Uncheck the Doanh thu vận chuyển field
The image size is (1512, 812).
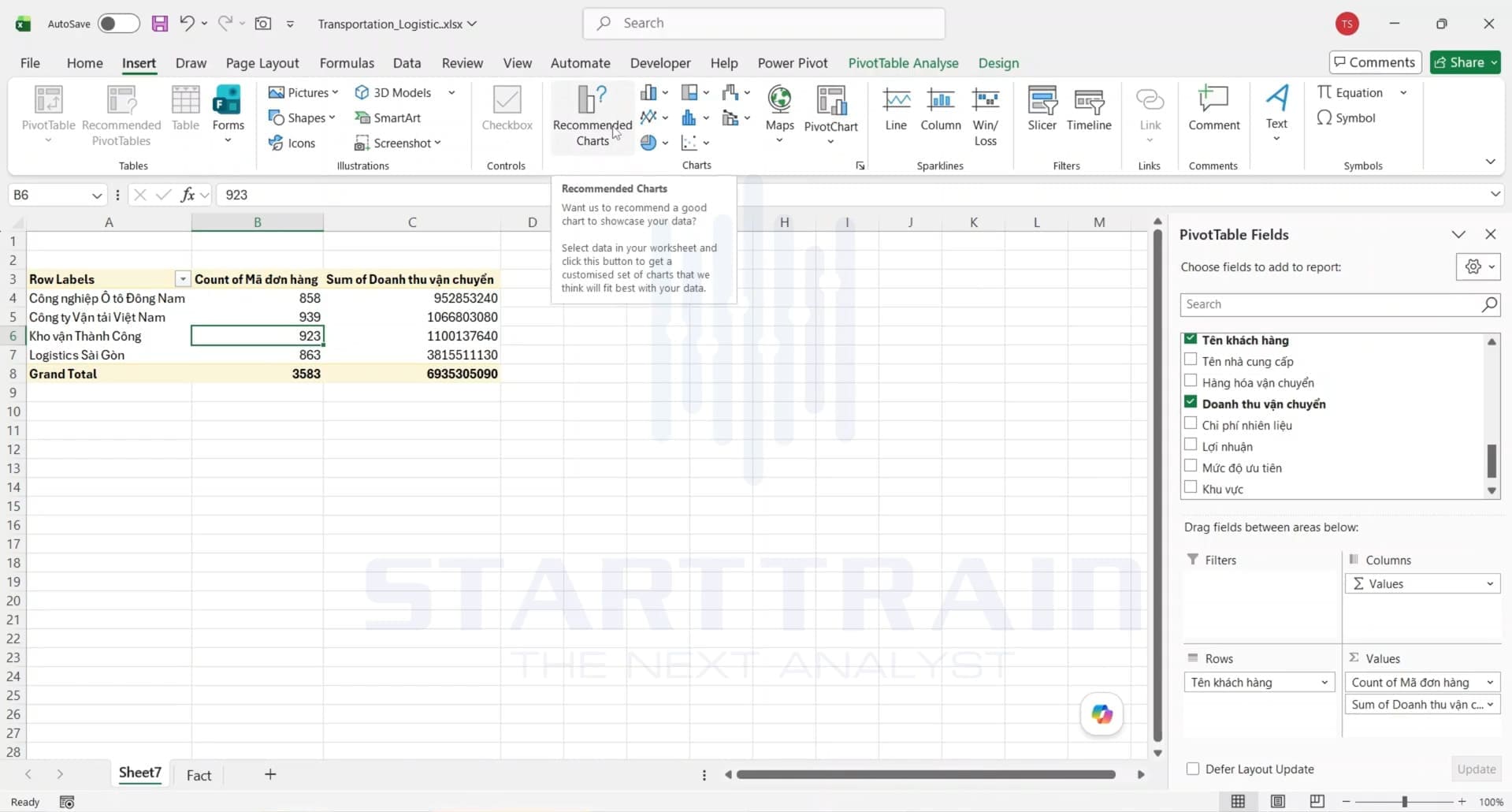click(1191, 403)
